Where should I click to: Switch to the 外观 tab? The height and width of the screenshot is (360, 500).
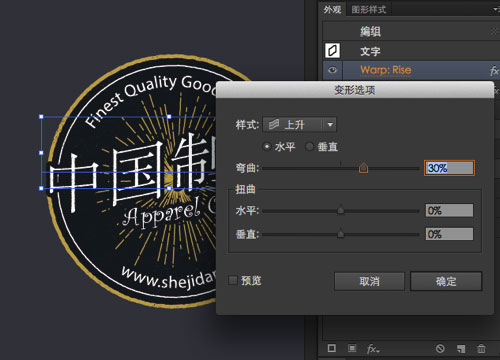[332, 9]
